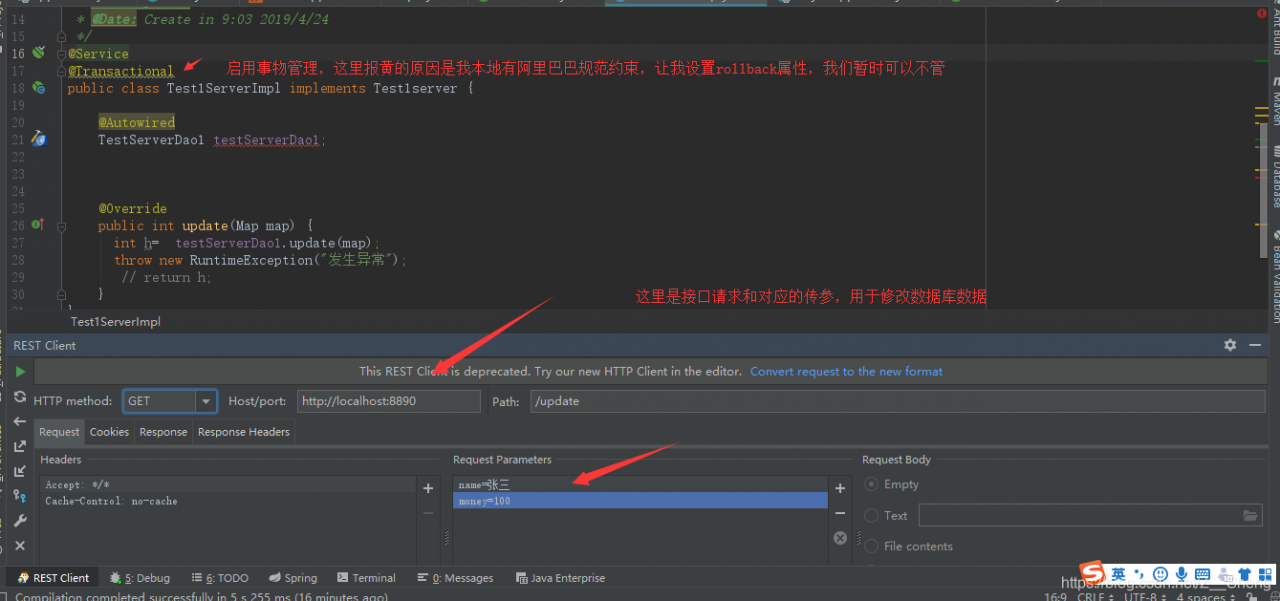Click the replay recent requests icon
This screenshot has height=601, width=1280.
pos(19,397)
